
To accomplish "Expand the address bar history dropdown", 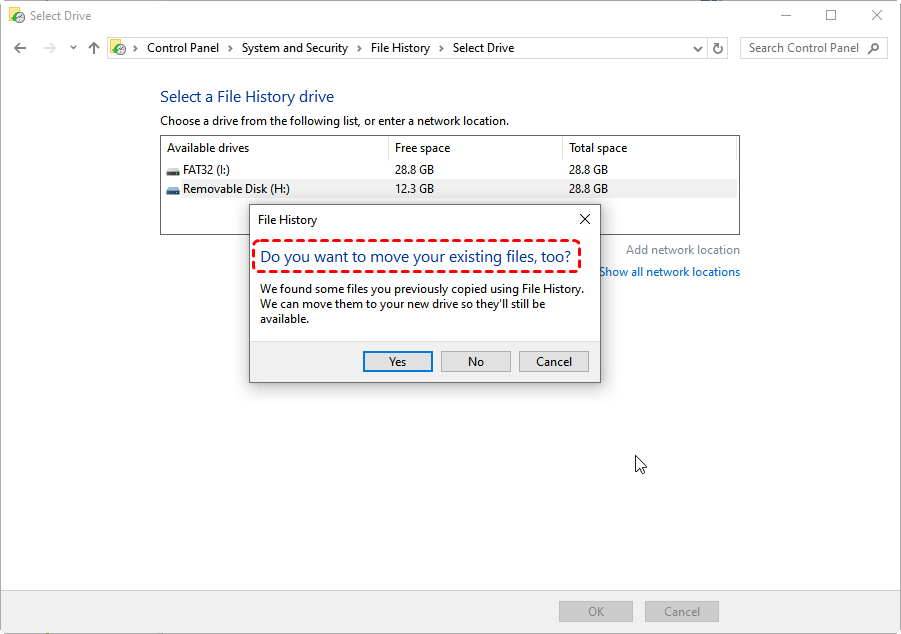I will 698,48.
